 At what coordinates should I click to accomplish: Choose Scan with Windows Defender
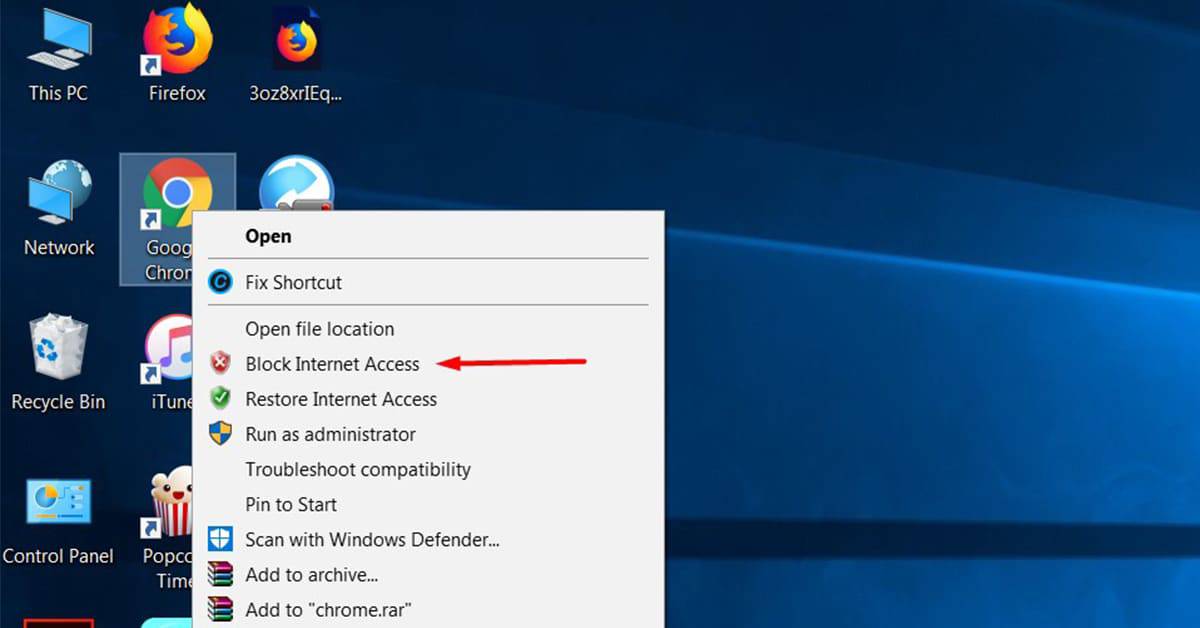click(x=427, y=540)
